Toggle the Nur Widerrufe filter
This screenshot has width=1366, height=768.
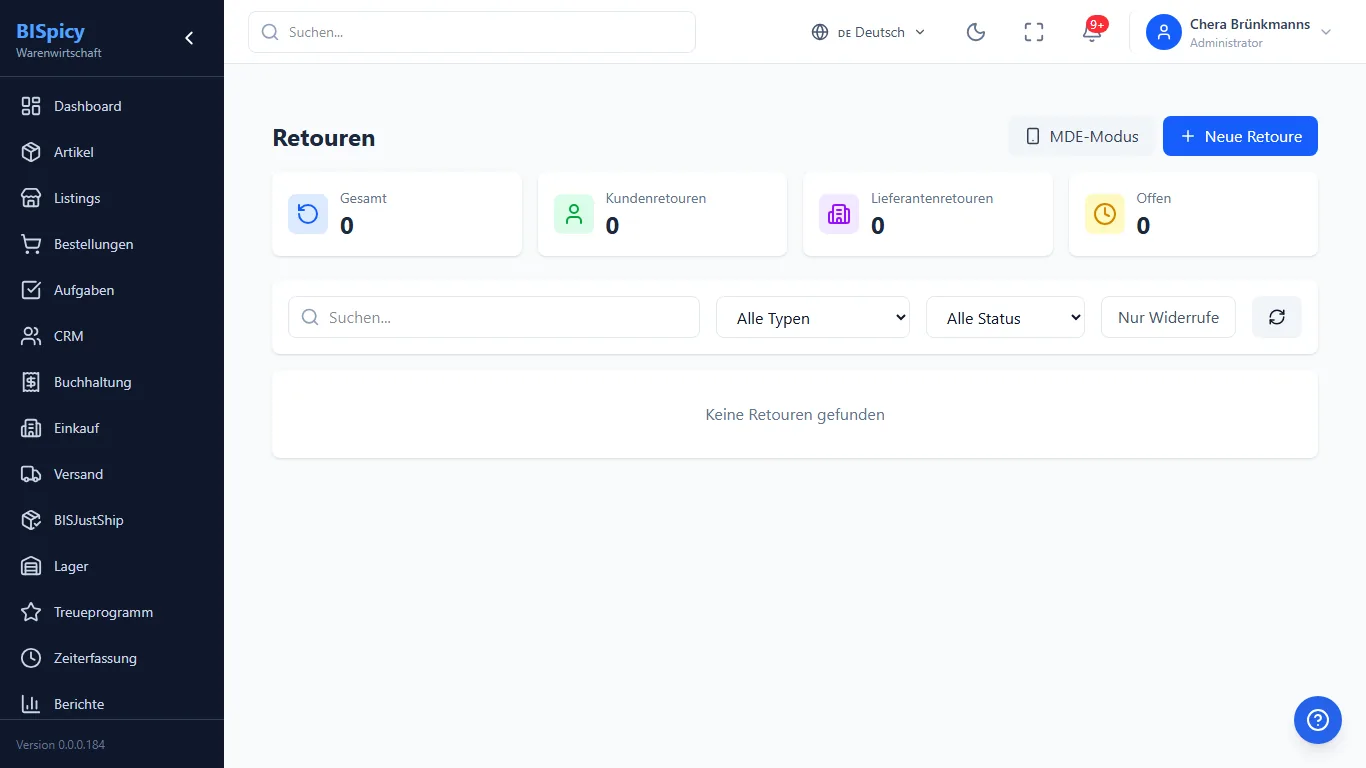1168,317
